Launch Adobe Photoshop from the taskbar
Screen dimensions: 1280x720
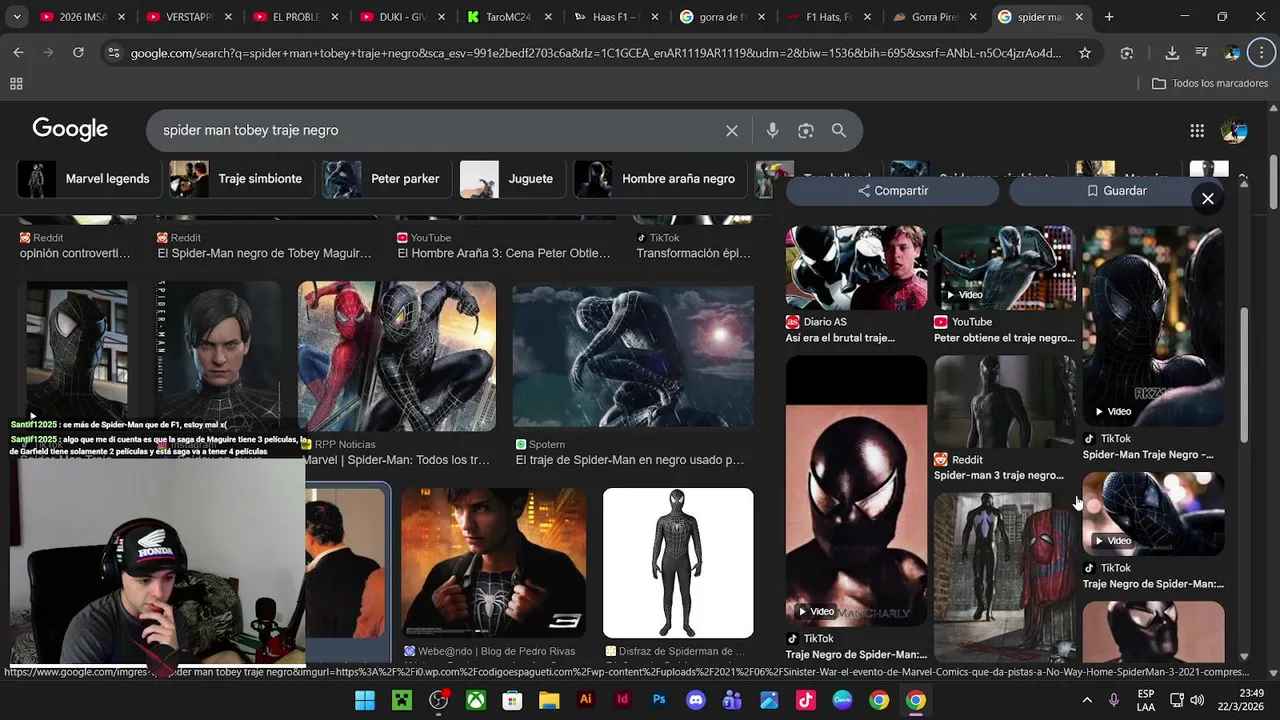coord(659,700)
